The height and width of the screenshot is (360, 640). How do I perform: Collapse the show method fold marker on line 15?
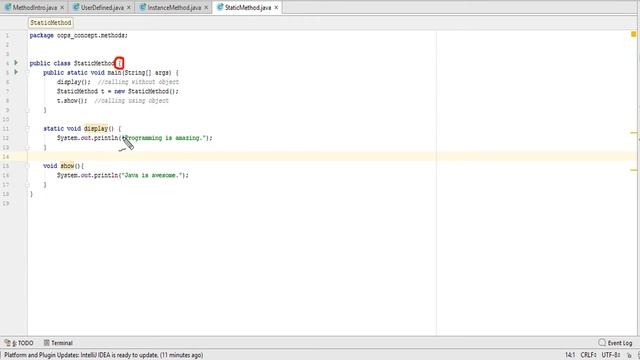point(27,166)
